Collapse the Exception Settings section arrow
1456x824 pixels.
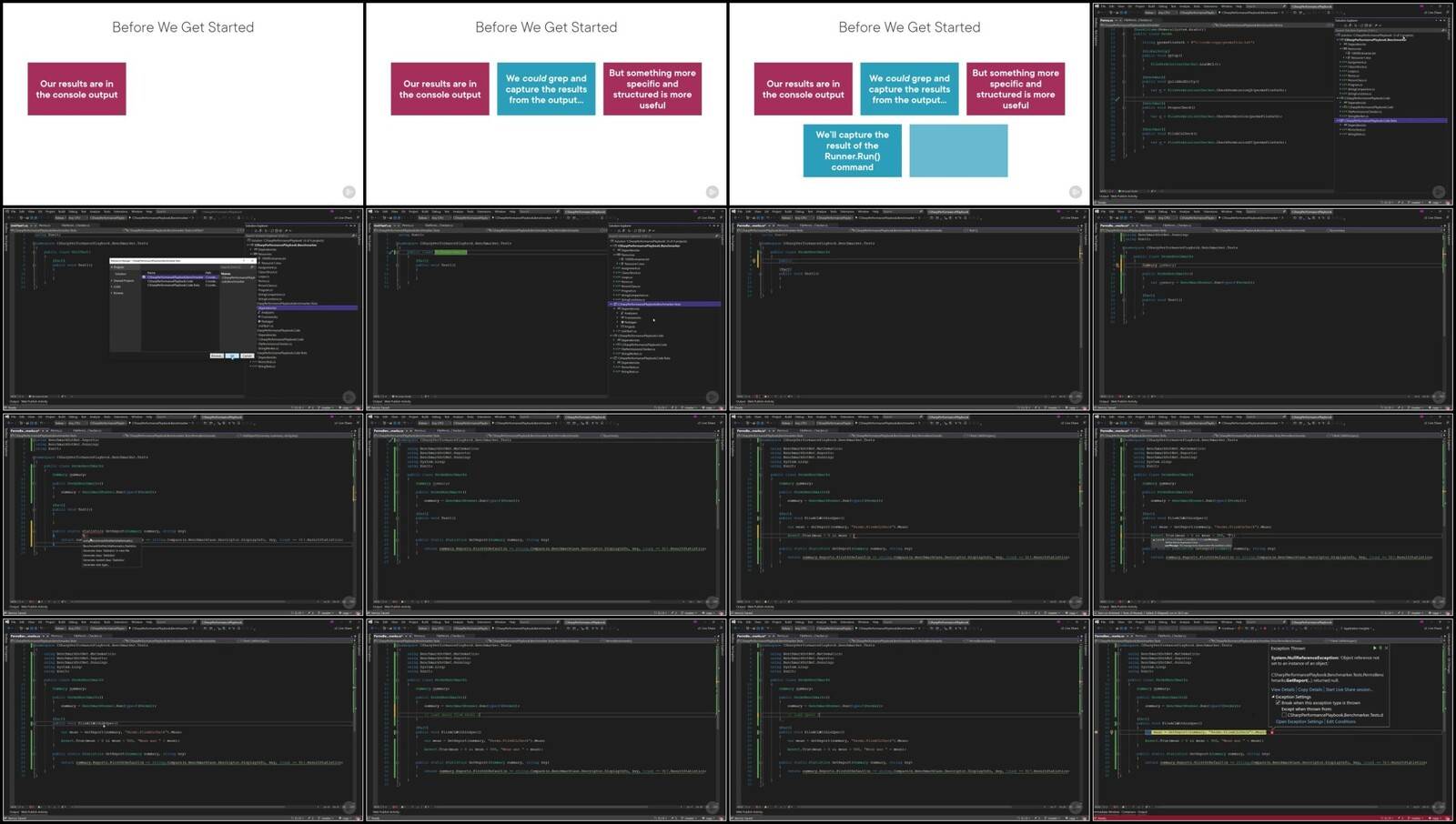(x=1273, y=697)
